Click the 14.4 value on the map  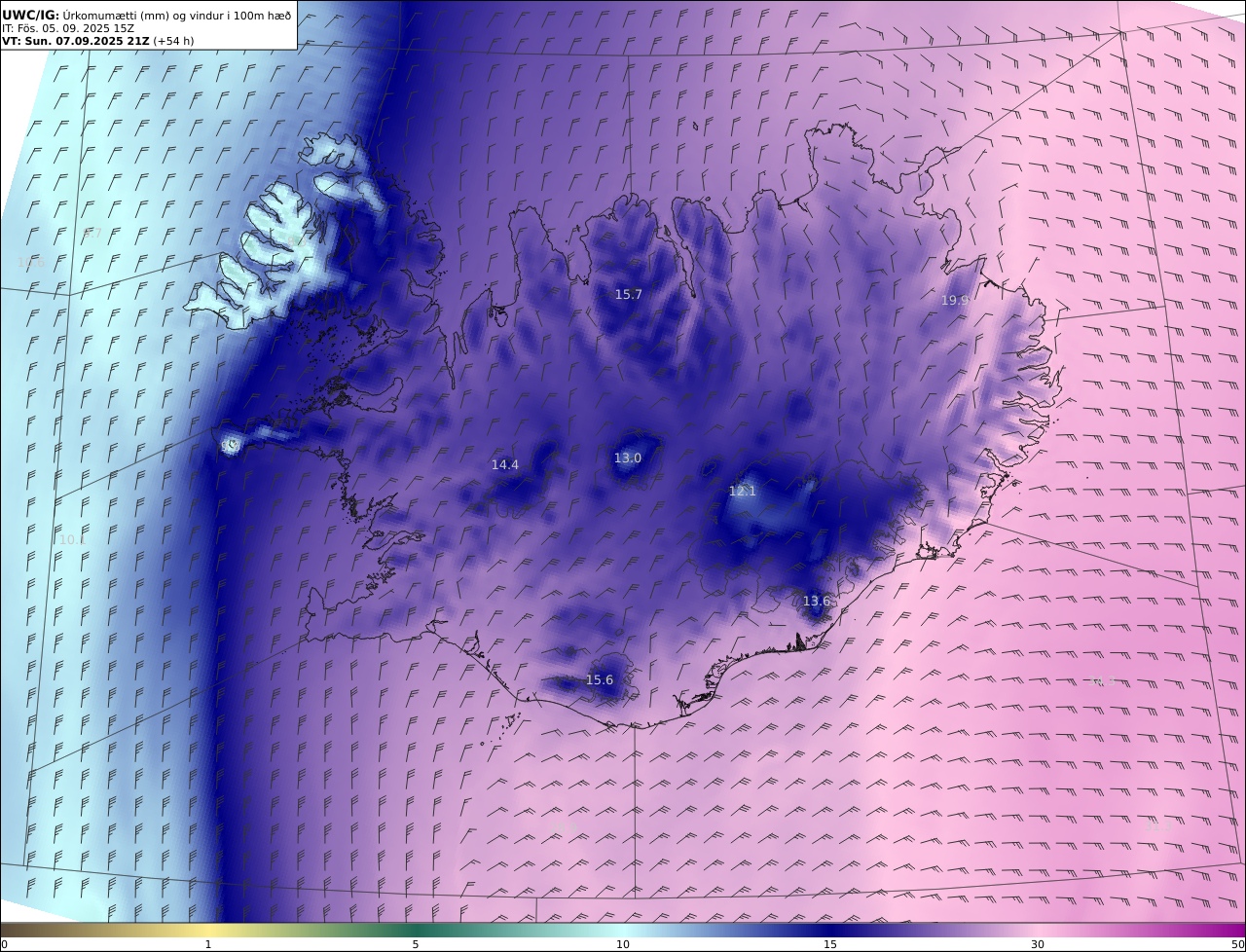(x=504, y=465)
